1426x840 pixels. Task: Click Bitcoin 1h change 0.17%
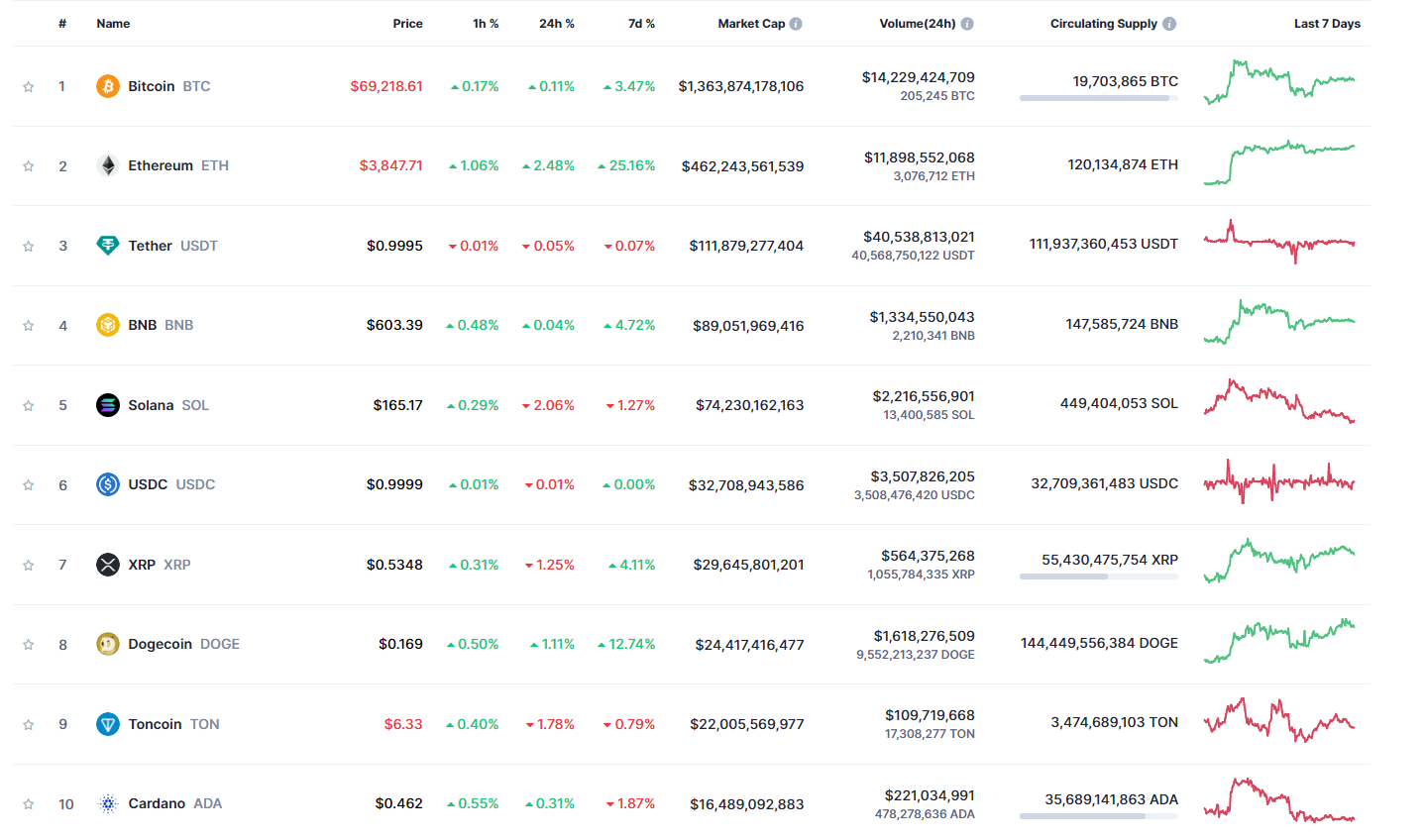pos(475,86)
